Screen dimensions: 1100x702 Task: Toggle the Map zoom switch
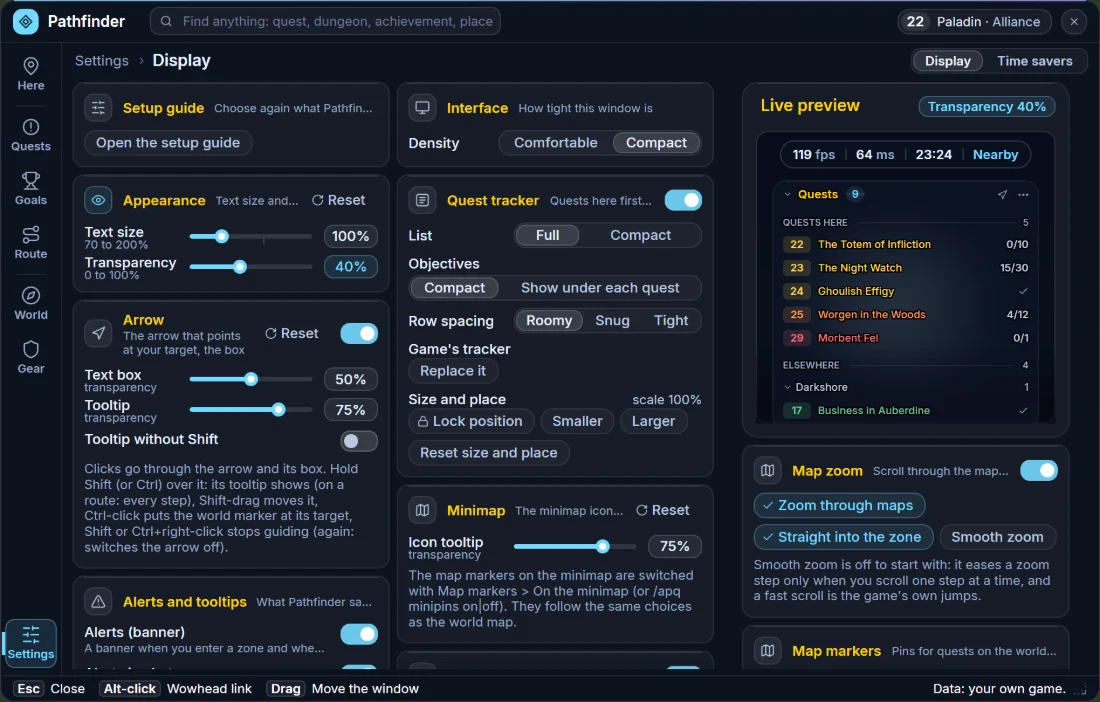point(1039,471)
